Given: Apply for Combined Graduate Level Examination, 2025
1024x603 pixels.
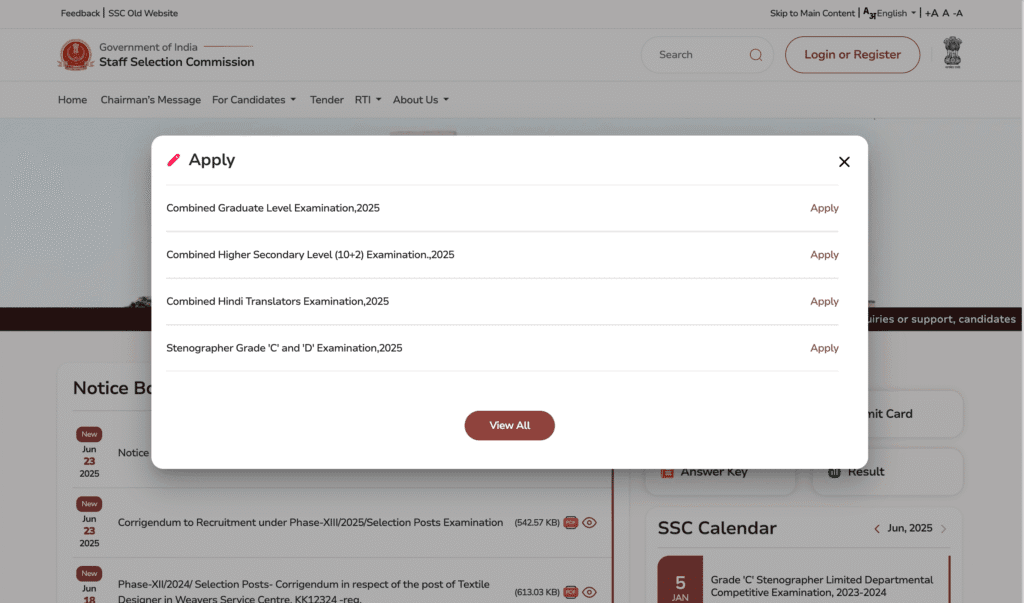Looking at the screenshot, I should (x=824, y=208).
